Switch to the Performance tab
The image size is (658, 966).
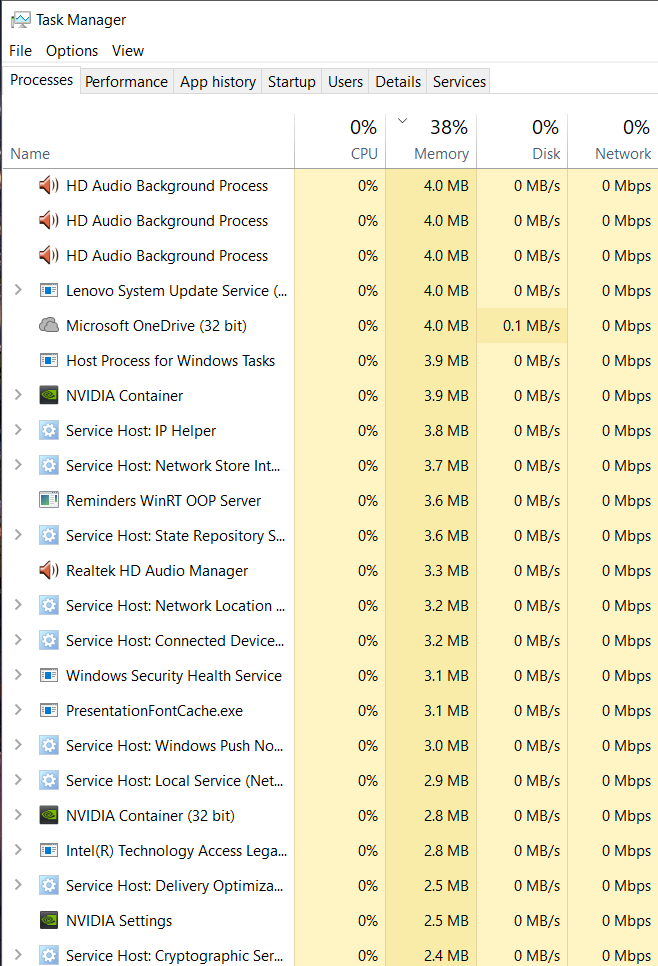126,81
